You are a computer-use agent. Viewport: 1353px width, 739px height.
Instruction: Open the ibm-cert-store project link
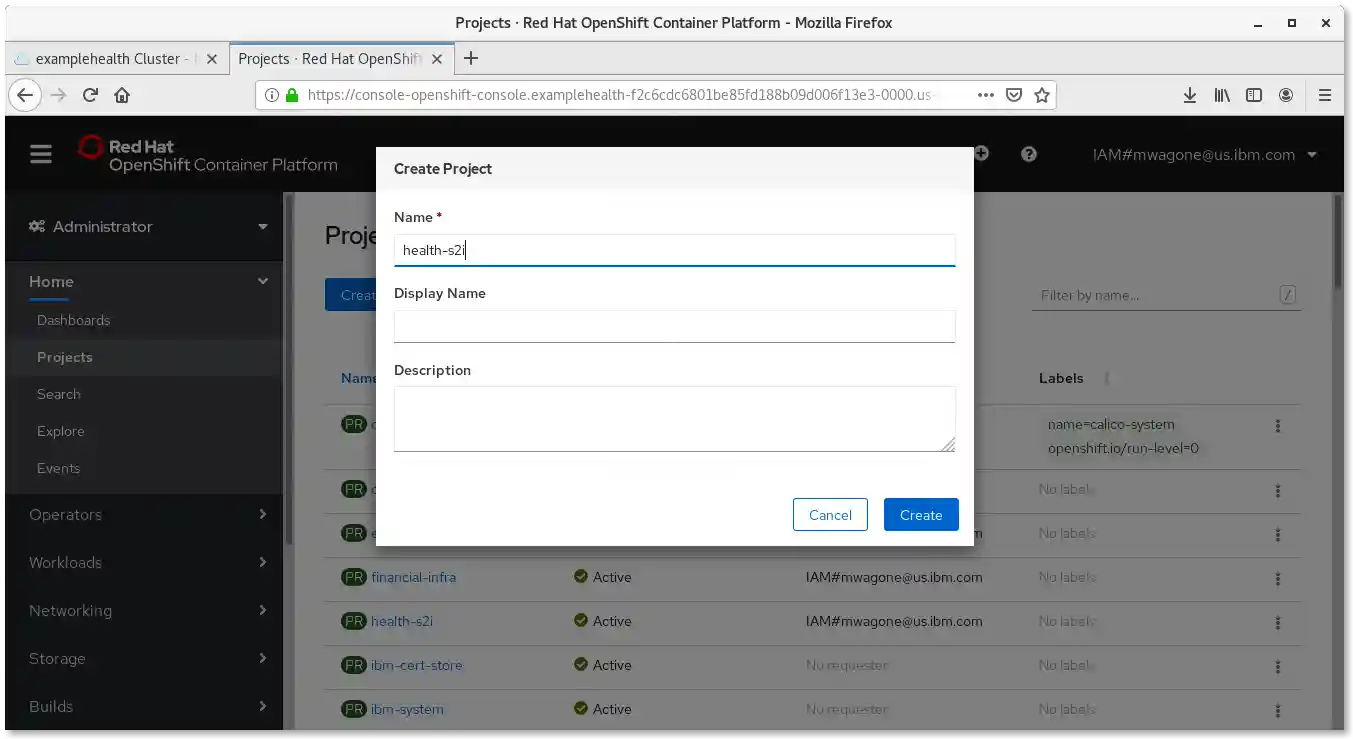416,665
